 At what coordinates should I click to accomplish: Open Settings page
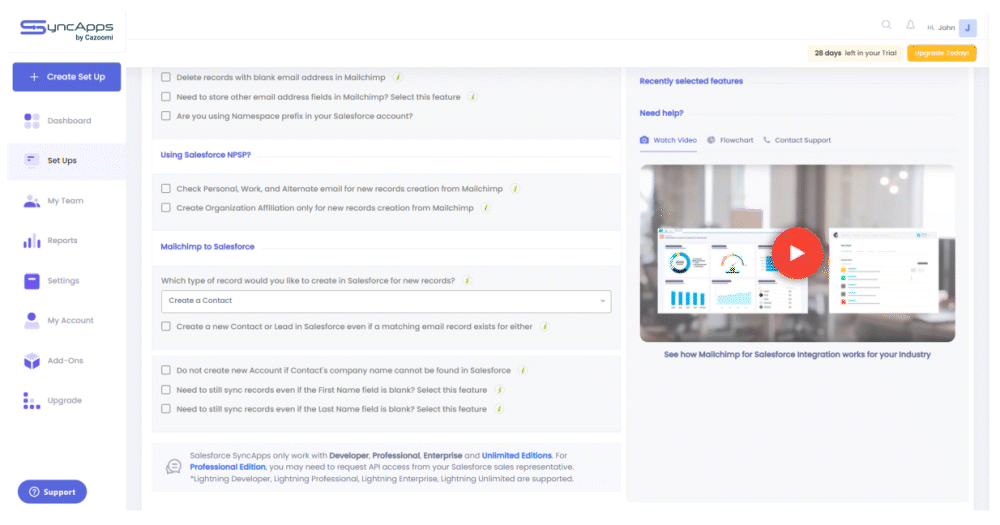click(x=63, y=281)
